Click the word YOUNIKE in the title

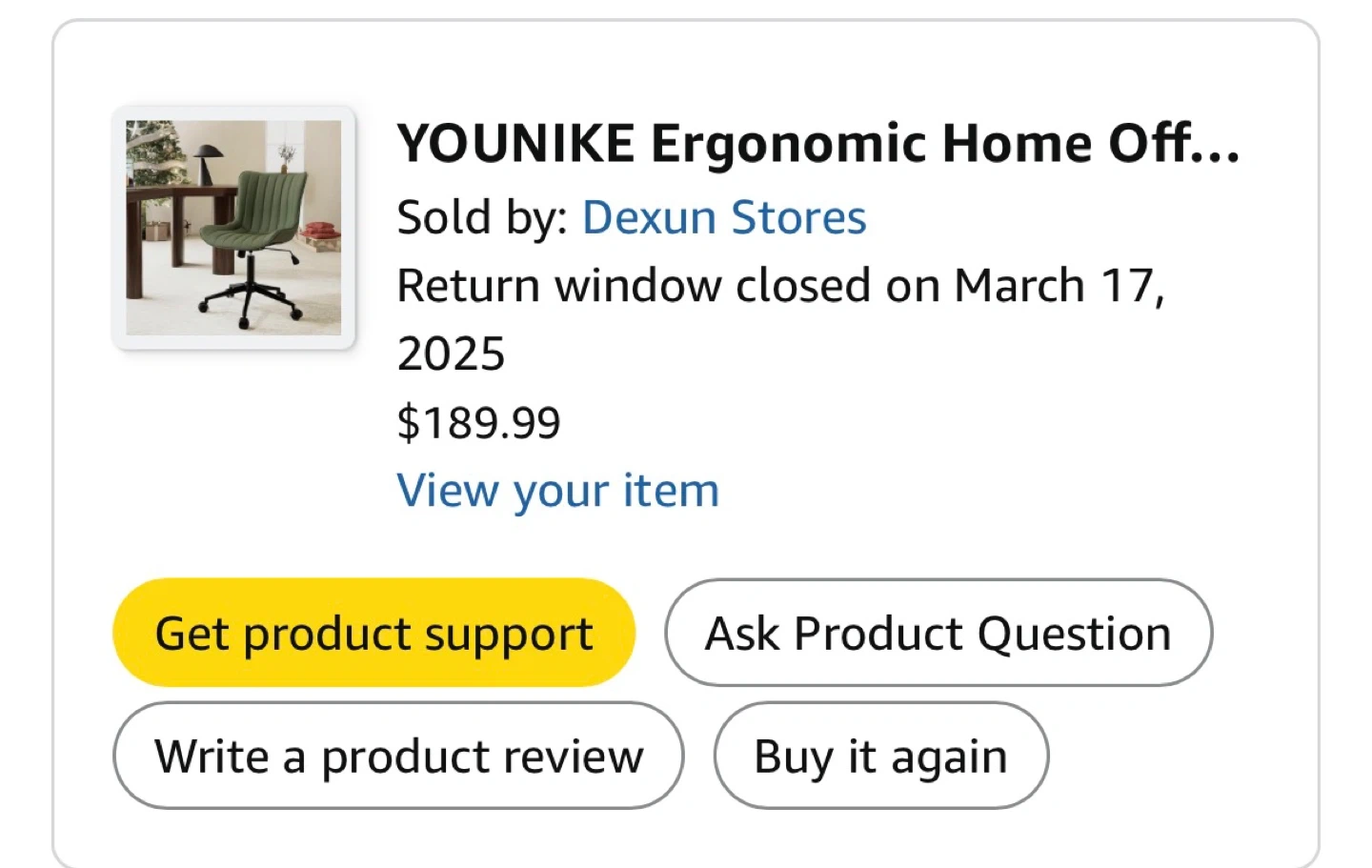[x=516, y=145]
